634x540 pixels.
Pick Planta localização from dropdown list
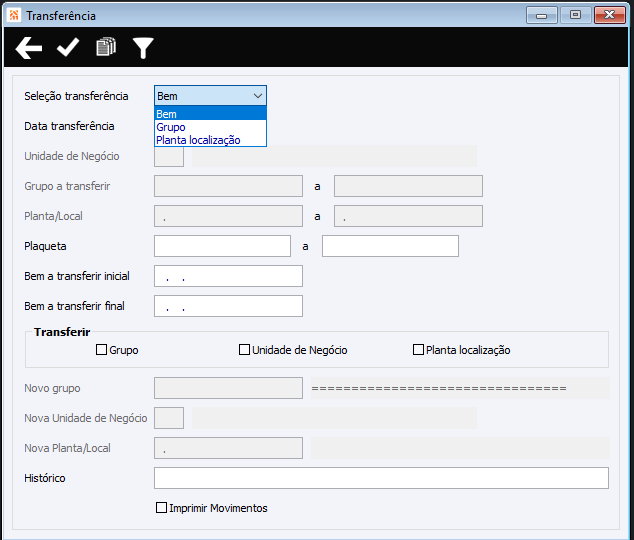pos(210,140)
